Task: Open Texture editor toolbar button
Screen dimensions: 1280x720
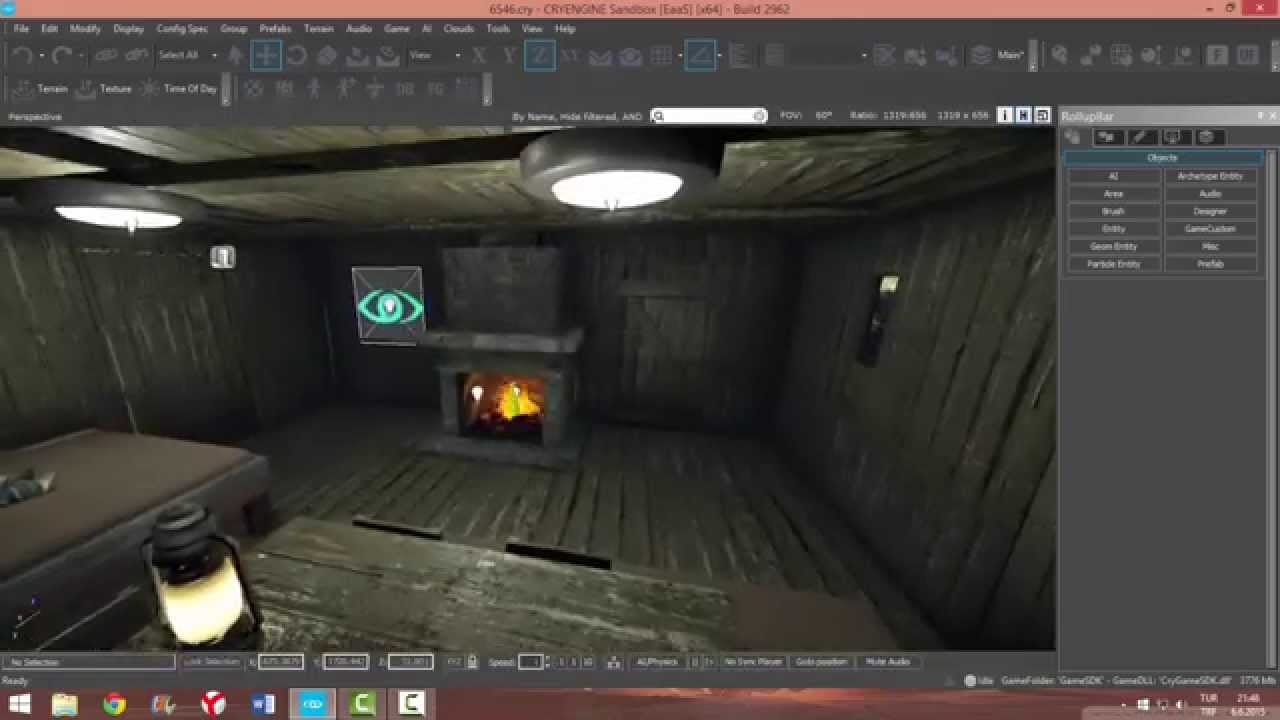Action: pos(103,89)
